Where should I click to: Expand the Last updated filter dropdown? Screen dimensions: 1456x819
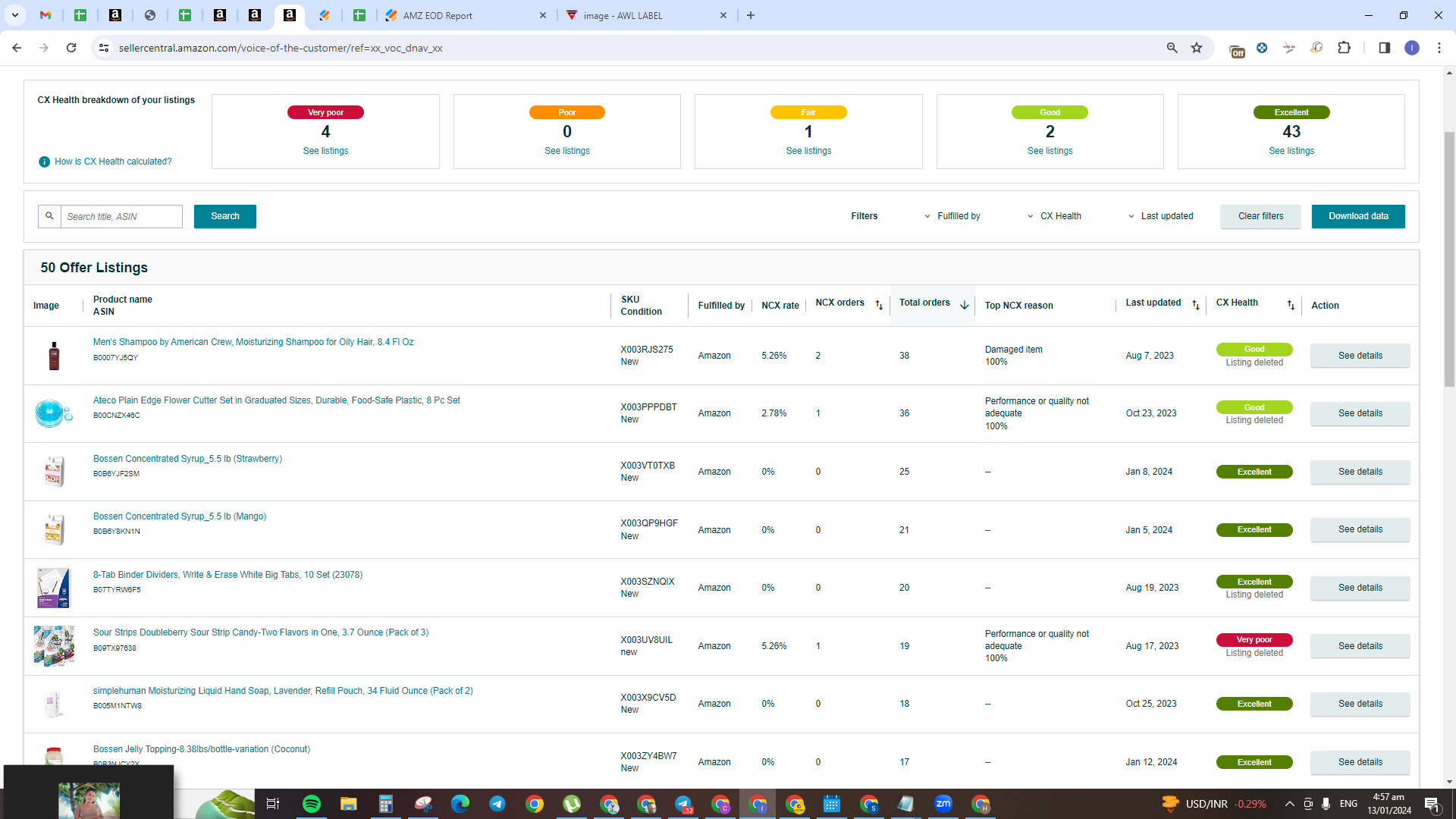point(1161,216)
